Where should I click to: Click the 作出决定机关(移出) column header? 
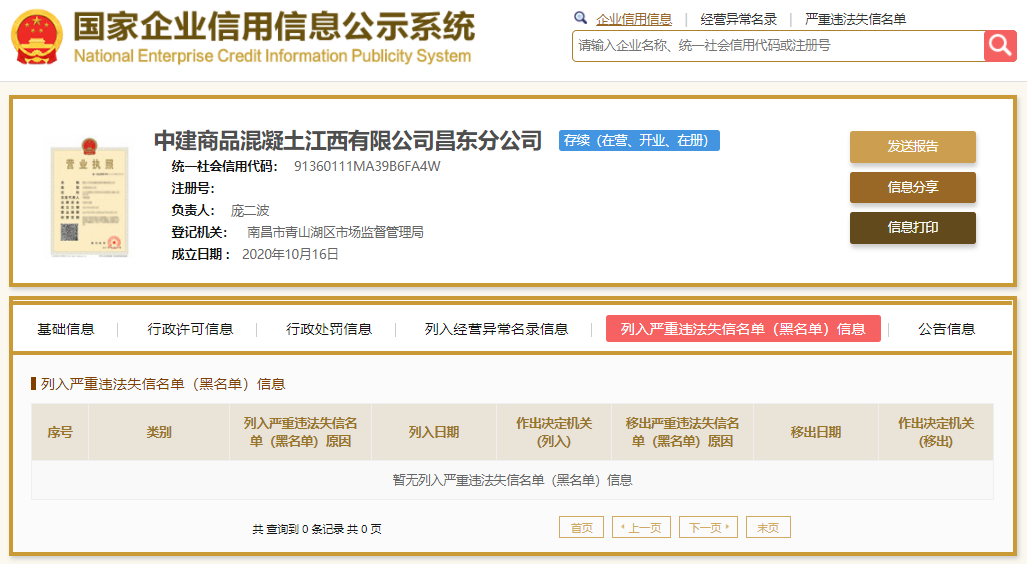pyautogui.click(x=936, y=432)
